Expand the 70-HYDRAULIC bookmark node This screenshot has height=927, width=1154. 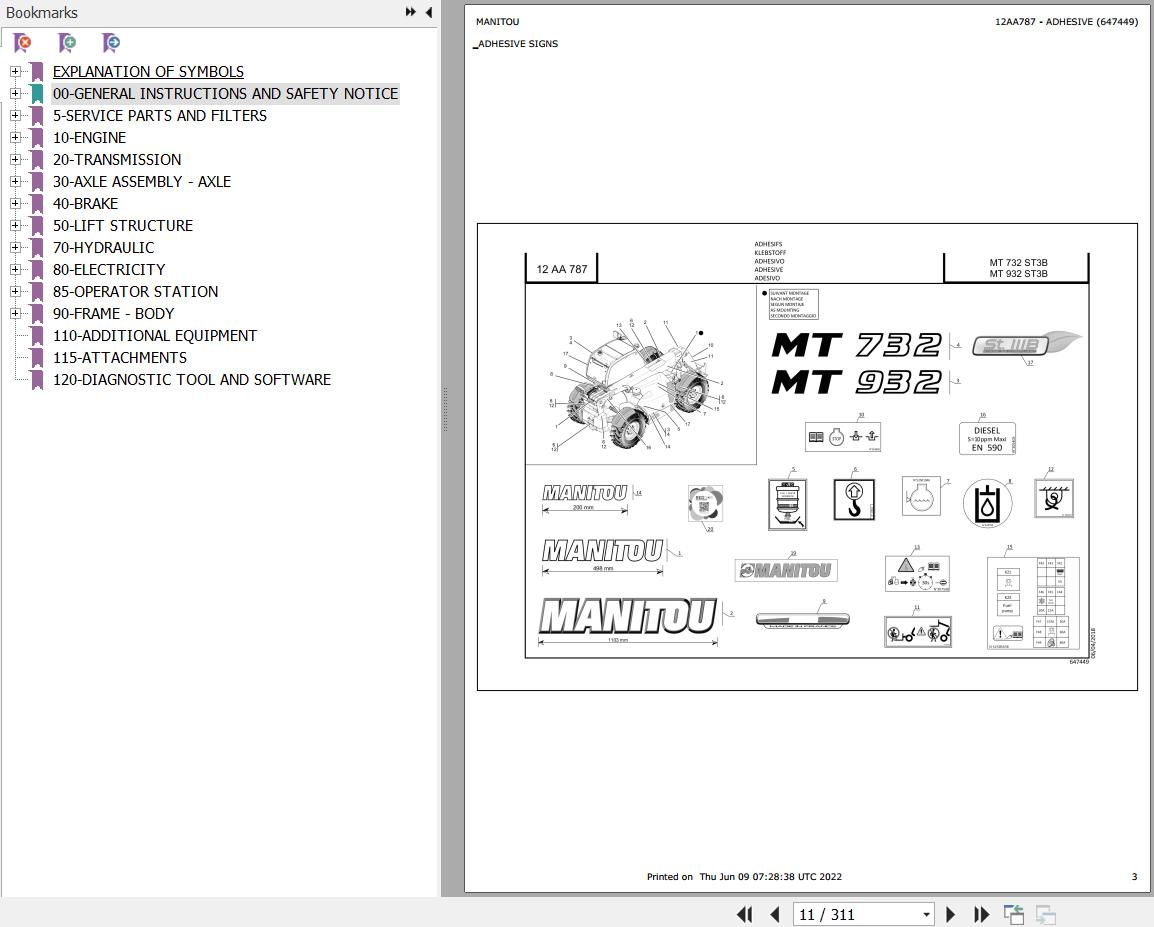[15, 248]
